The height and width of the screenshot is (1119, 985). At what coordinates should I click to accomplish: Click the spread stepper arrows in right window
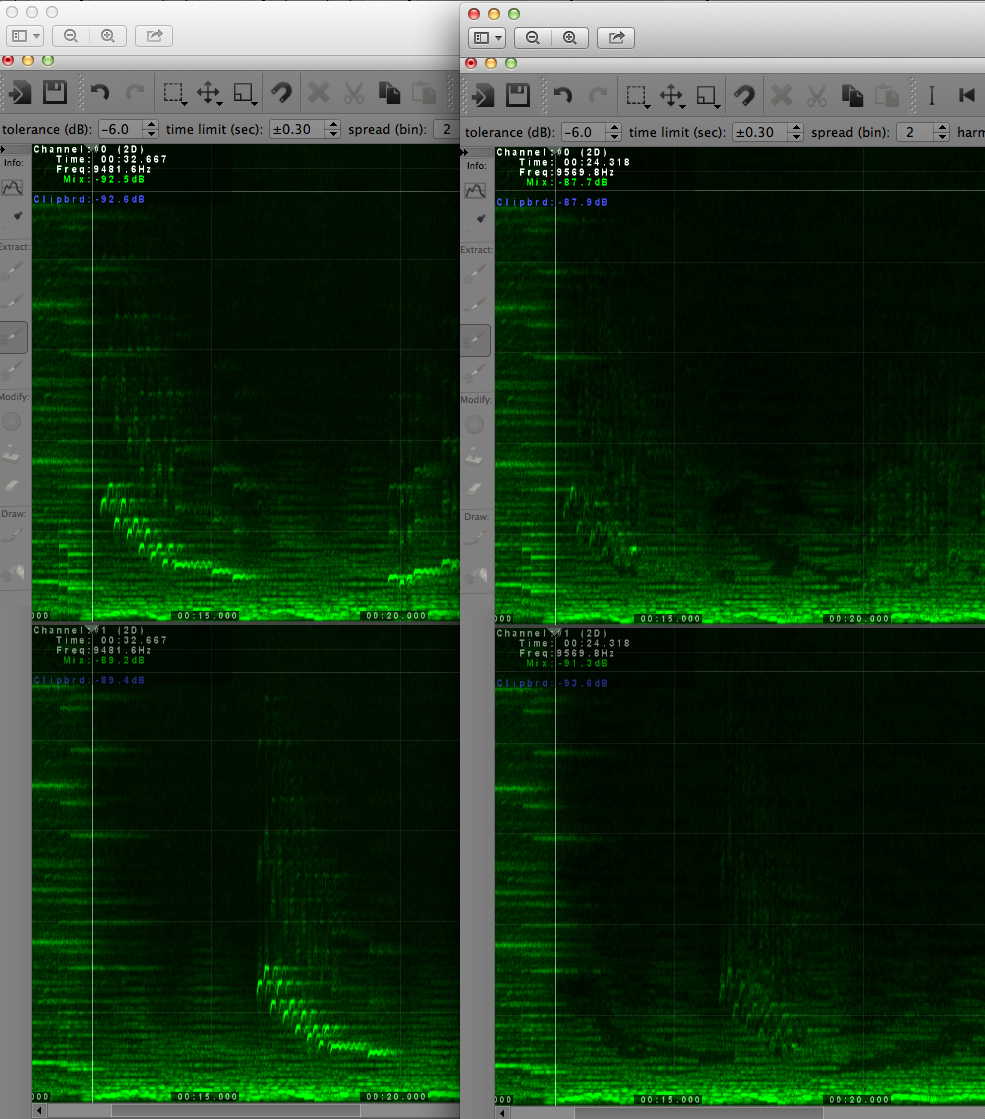[942, 132]
